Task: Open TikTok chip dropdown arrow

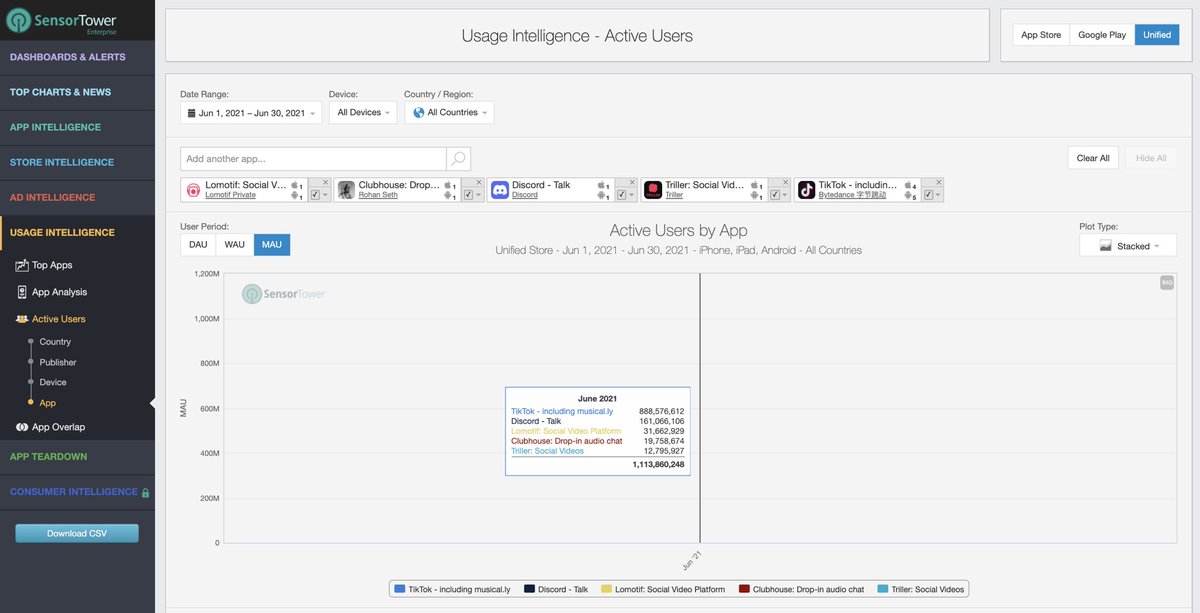Action: 939,195
